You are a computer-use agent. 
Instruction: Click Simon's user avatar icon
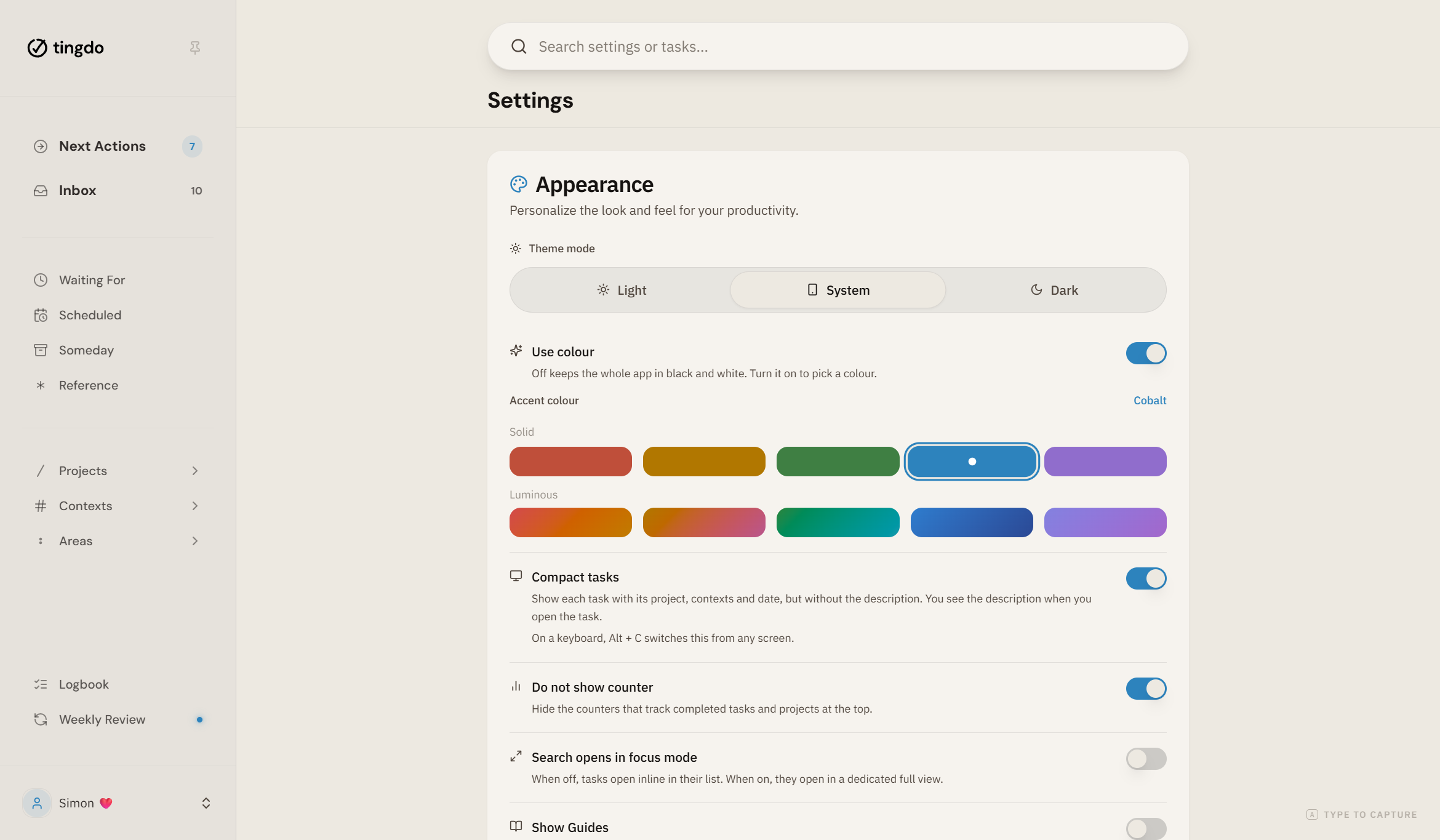pos(37,803)
